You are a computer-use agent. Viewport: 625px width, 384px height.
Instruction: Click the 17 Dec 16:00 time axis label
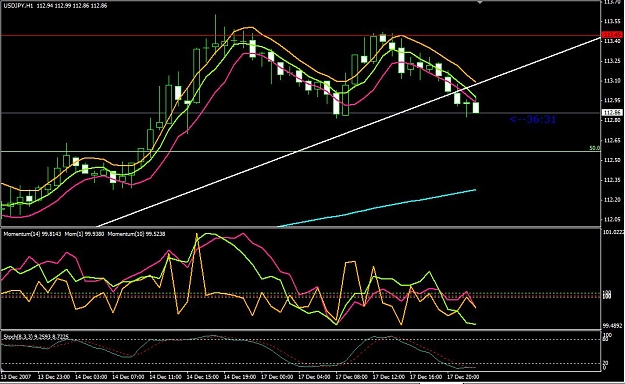click(426, 377)
